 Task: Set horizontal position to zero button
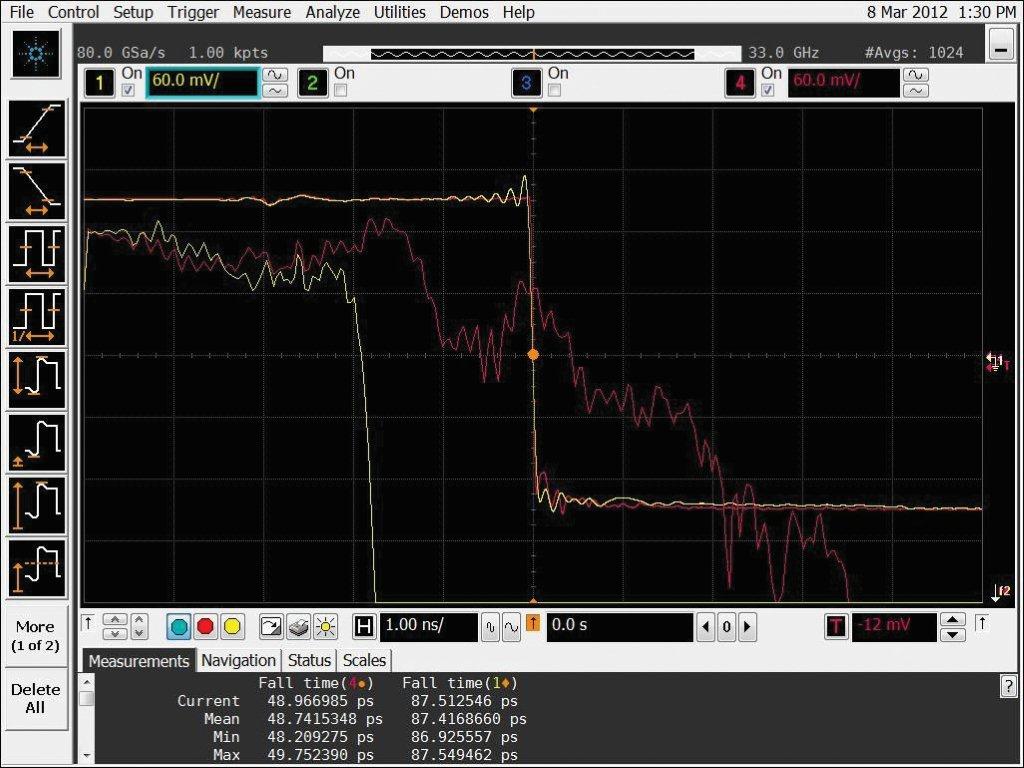pos(726,627)
